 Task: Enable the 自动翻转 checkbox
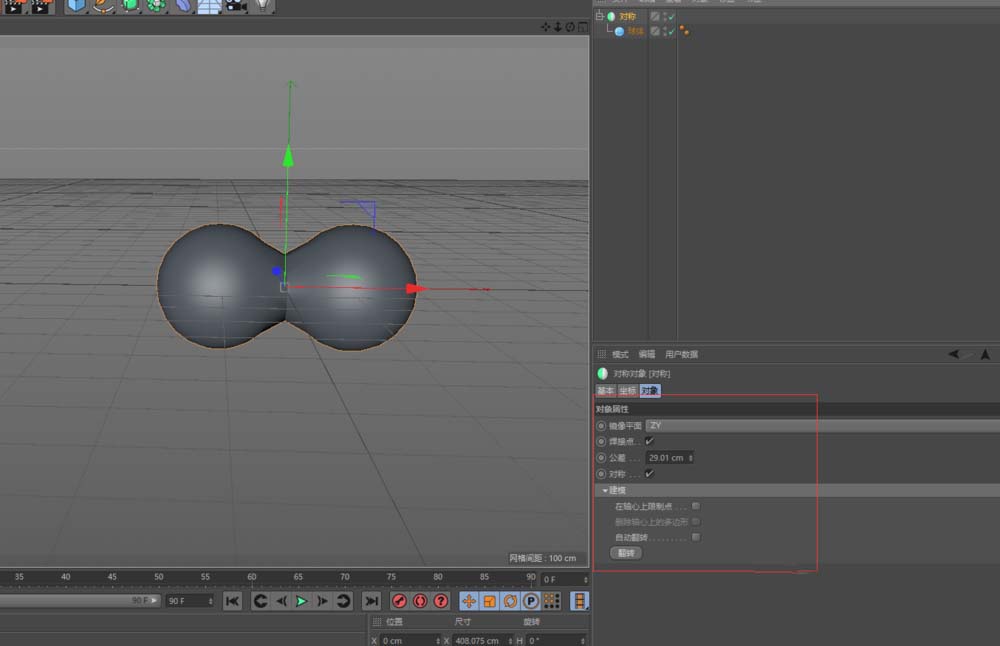click(x=697, y=537)
